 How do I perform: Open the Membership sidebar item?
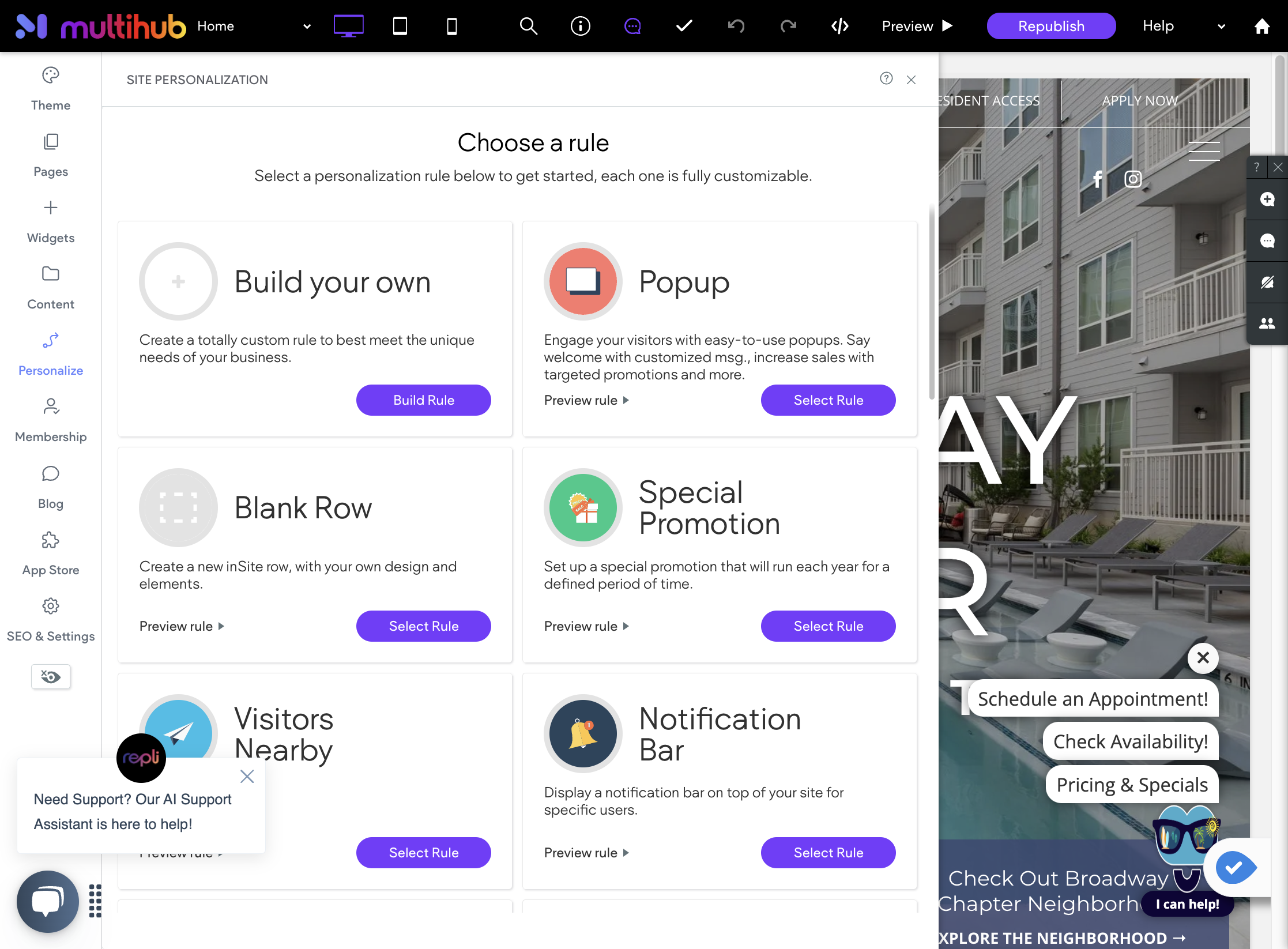[x=51, y=420]
